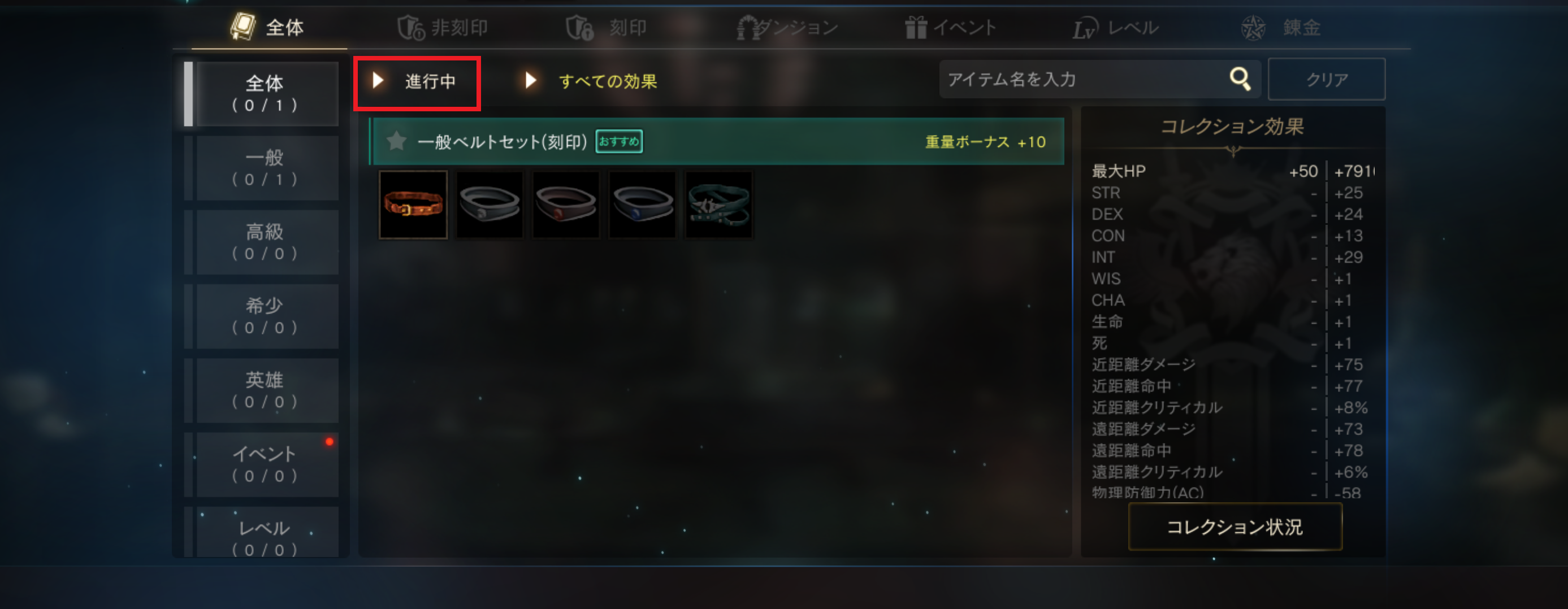Image resolution: width=1568 pixels, height=609 pixels.
Task: Select the belt with red gem
Action: pos(566,205)
